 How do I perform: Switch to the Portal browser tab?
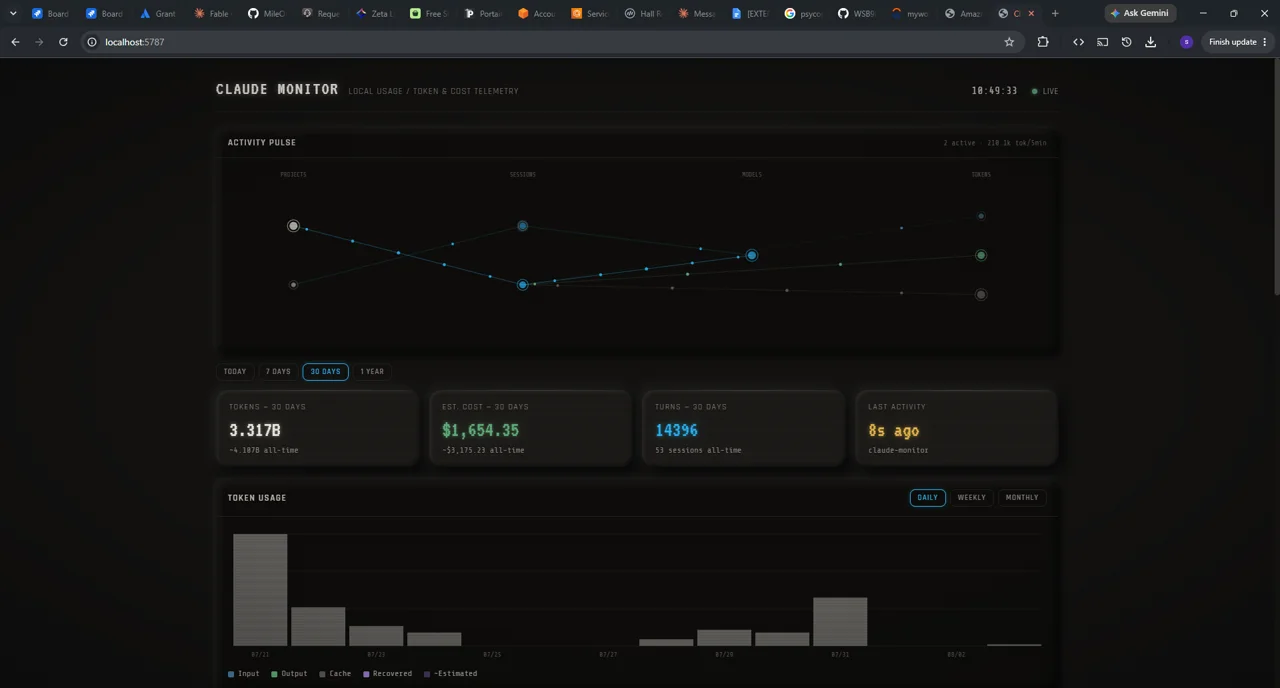tap(481, 14)
